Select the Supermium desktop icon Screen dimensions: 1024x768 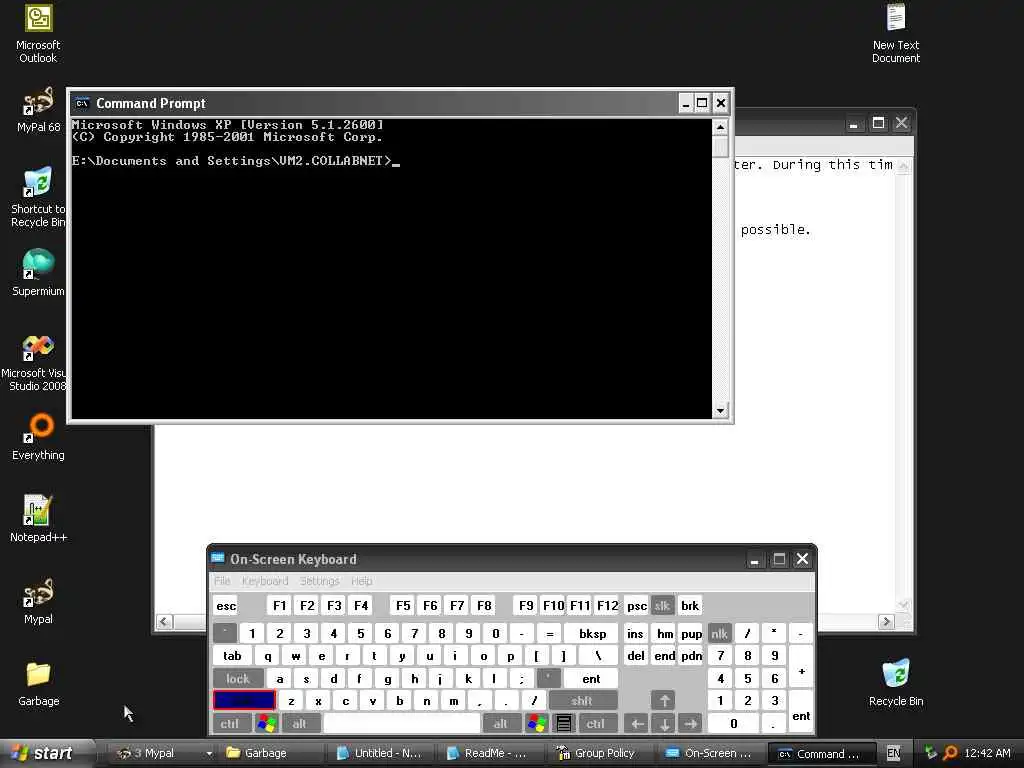(x=38, y=273)
